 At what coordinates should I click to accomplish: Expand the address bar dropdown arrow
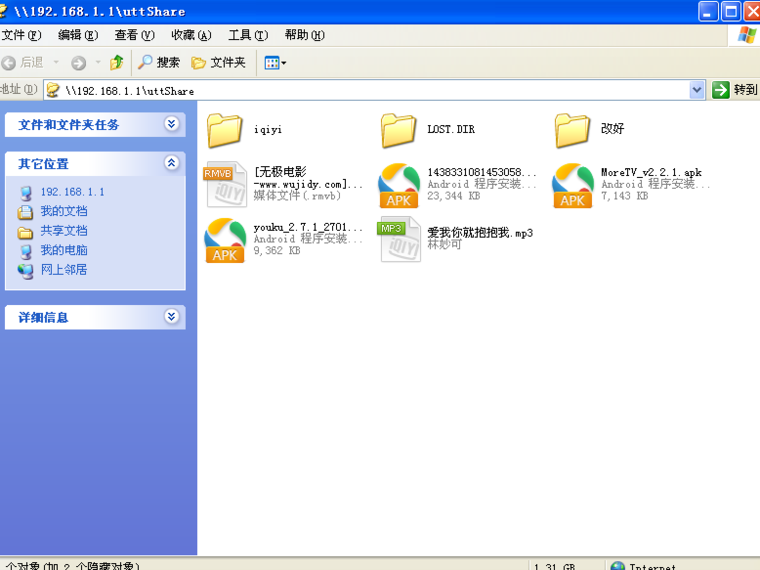tap(697, 90)
